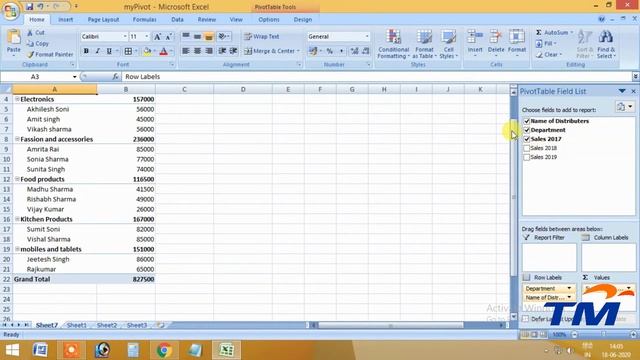Screen dimensions: 640x360
Task: Open the Name Box dropdown arrow
Action: click(74, 77)
